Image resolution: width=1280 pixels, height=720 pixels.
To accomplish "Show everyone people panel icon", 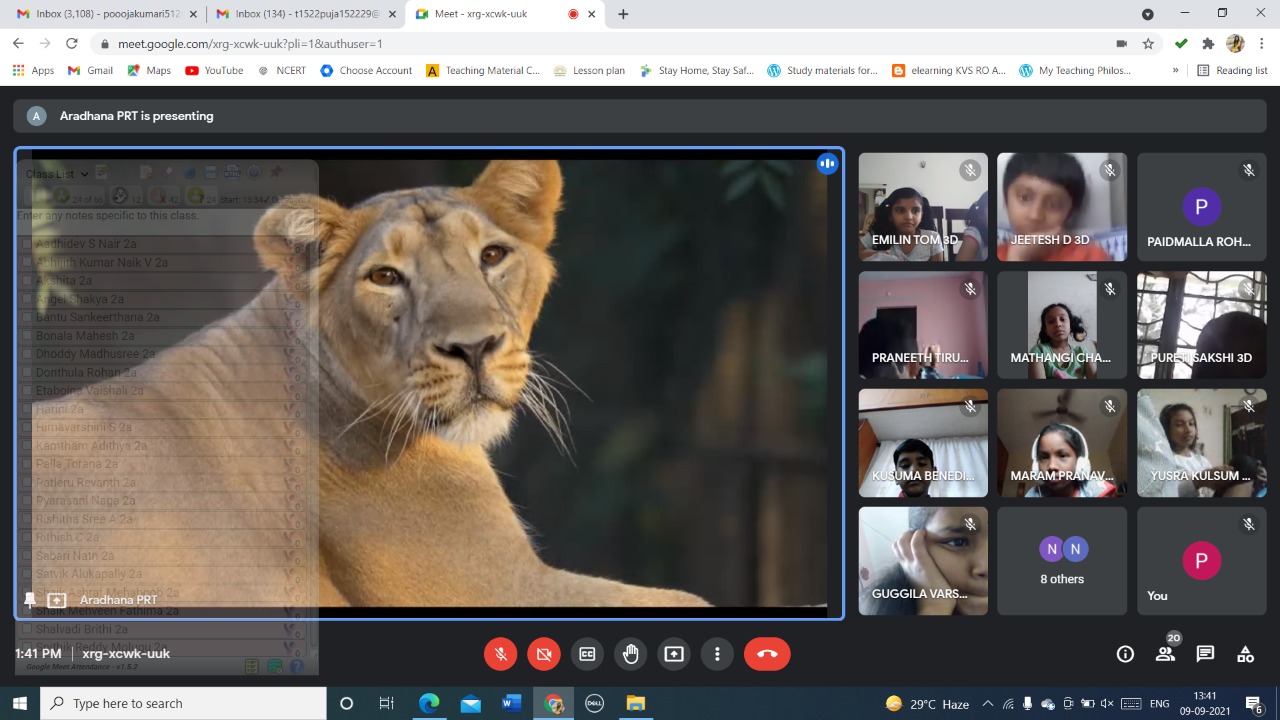I will click(x=1165, y=654).
